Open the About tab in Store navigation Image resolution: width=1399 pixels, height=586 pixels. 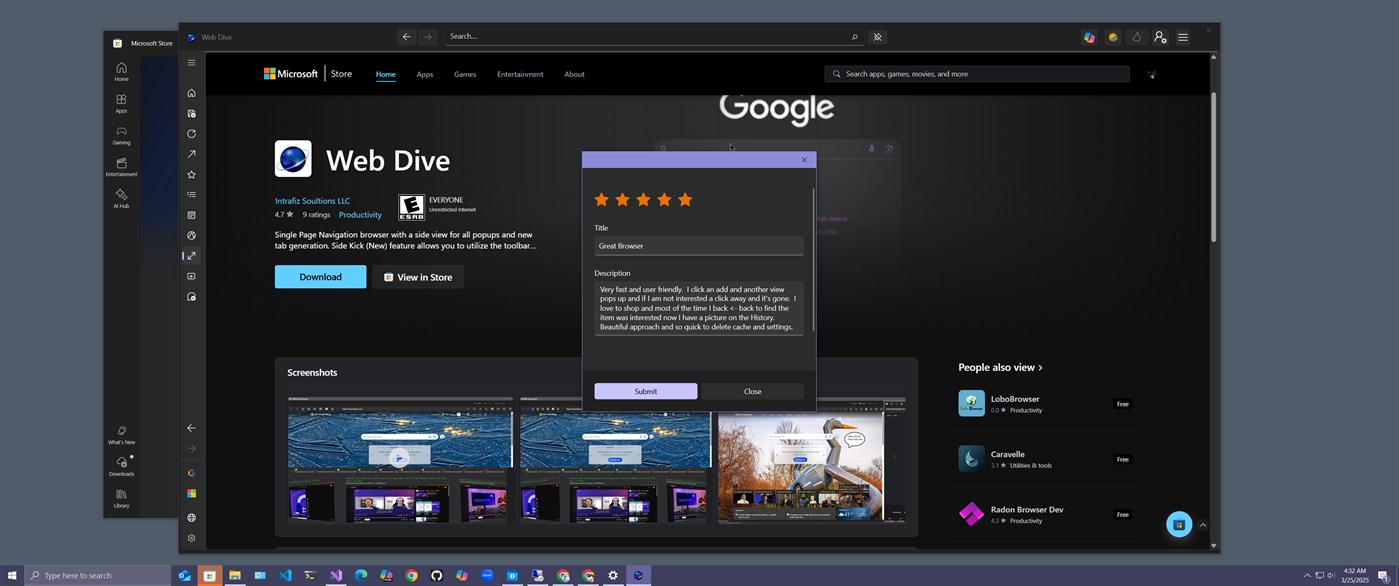point(574,74)
